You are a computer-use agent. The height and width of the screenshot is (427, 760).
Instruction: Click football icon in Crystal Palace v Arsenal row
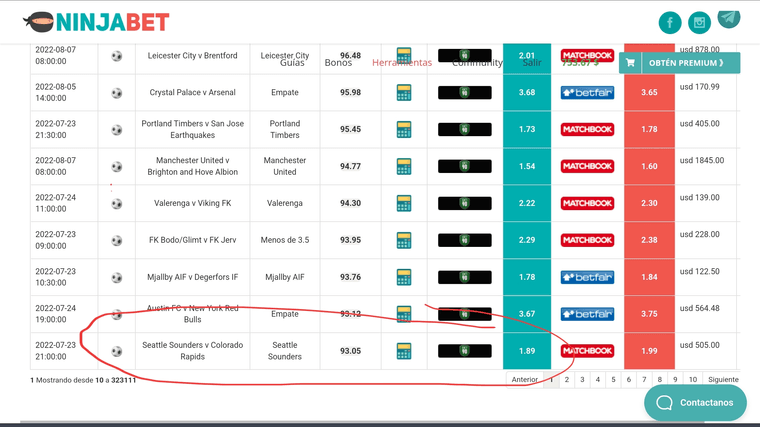pyautogui.click(x=117, y=93)
